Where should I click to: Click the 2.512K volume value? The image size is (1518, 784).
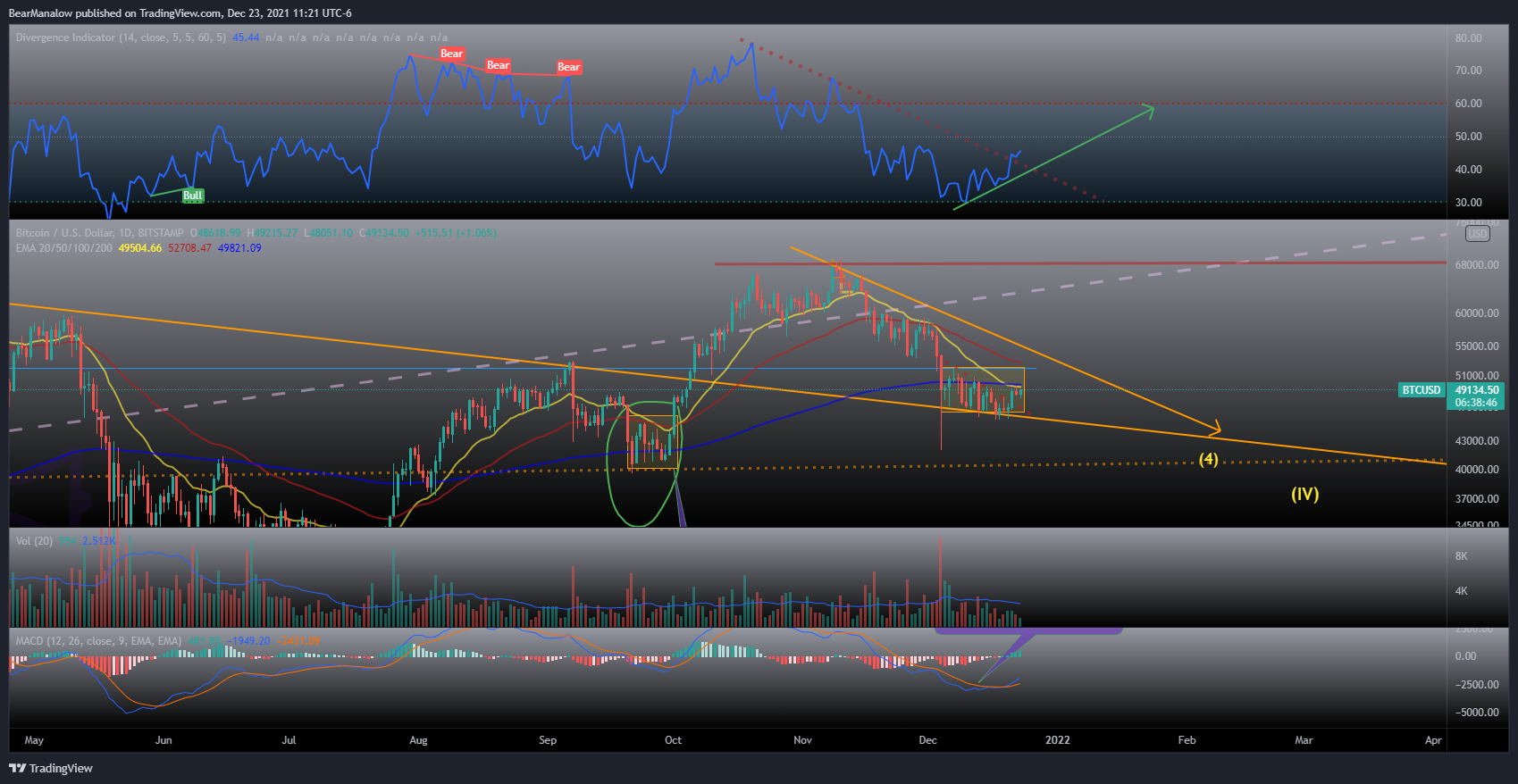tap(99, 541)
